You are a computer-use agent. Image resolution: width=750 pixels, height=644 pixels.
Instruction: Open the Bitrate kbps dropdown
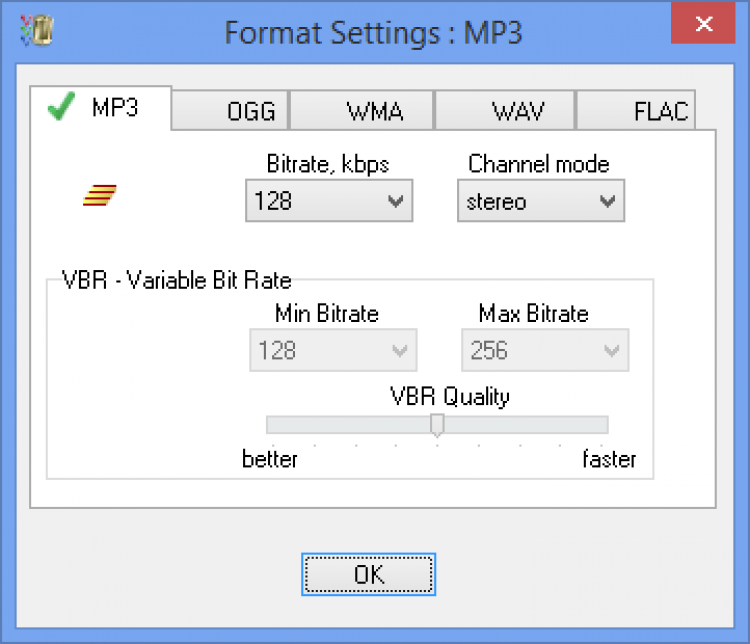pyautogui.click(x=328, y=201)
